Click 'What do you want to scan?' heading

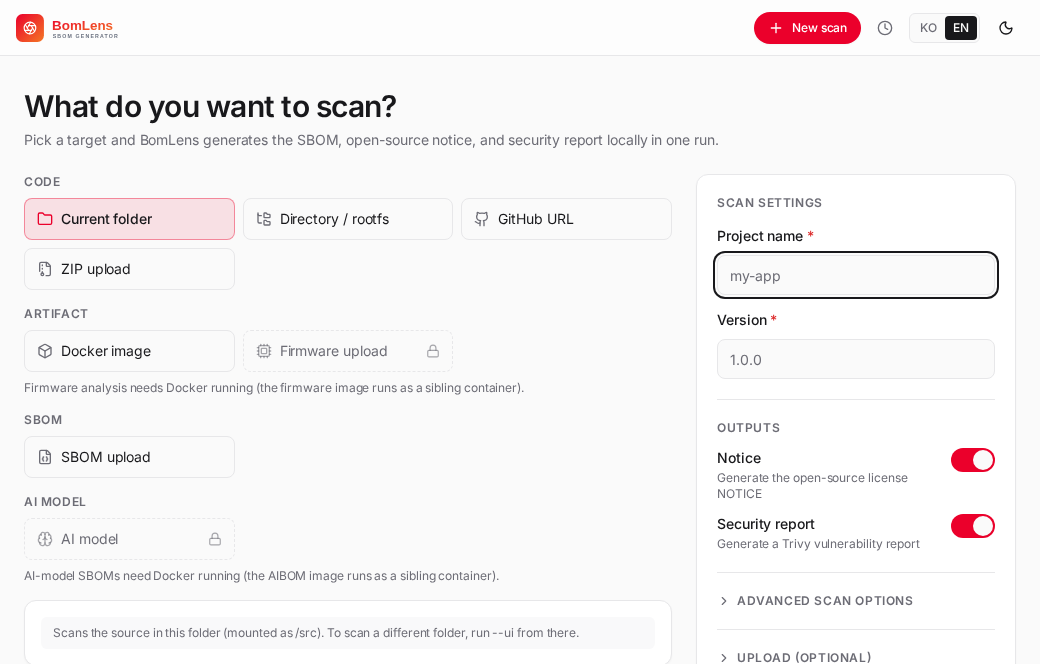[210, 106]
